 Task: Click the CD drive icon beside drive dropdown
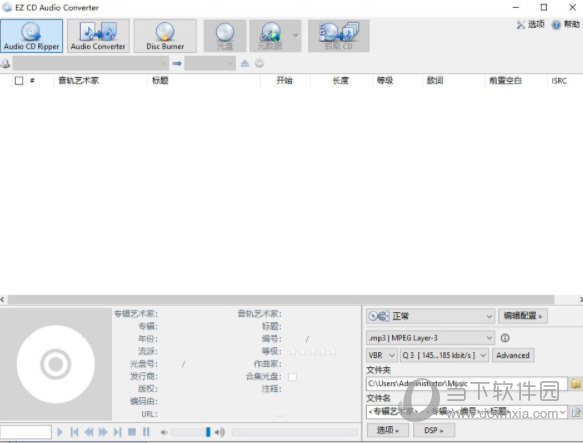click(x=6, y=64)
